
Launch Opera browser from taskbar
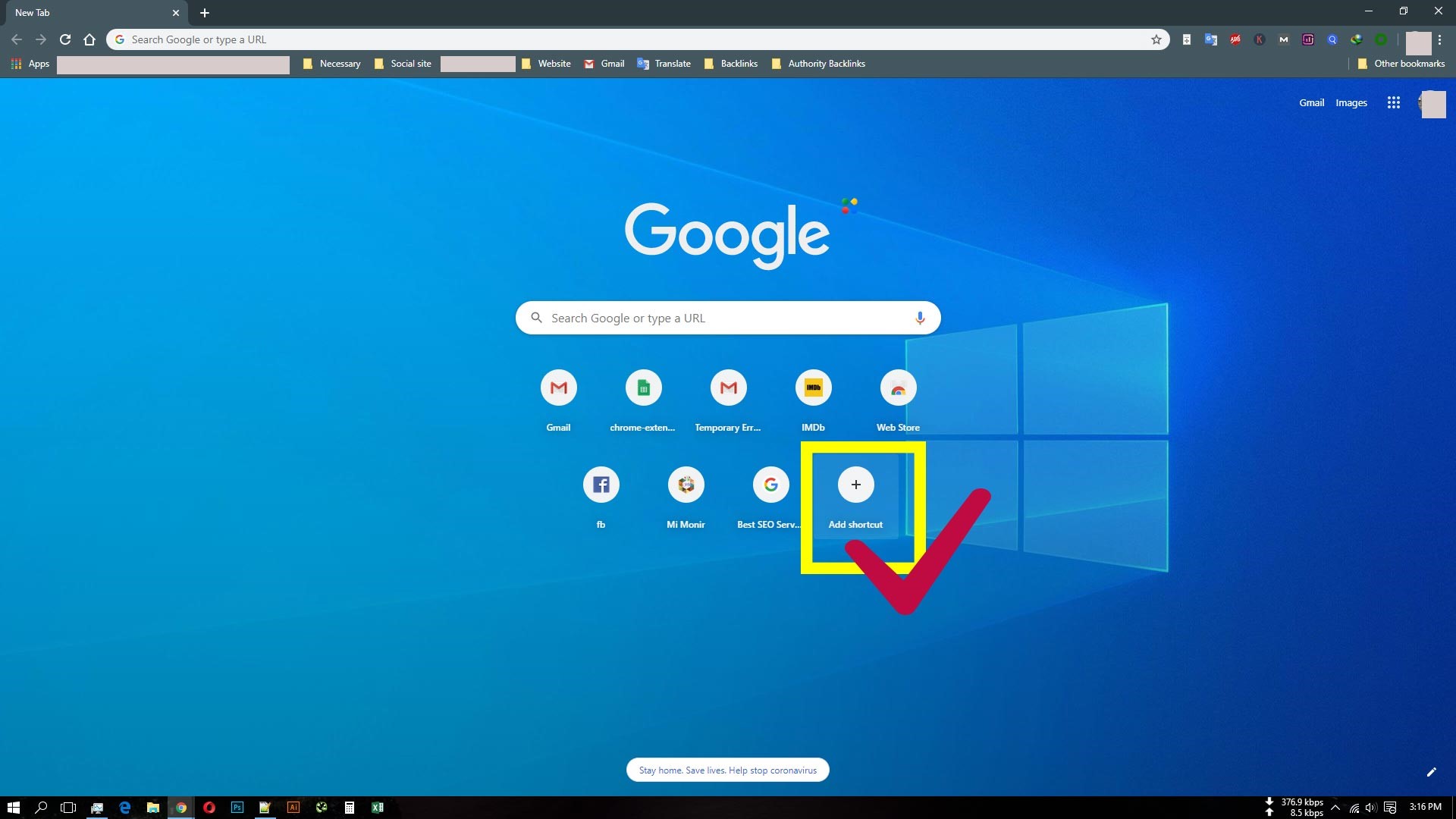click(x=209, y=808)
